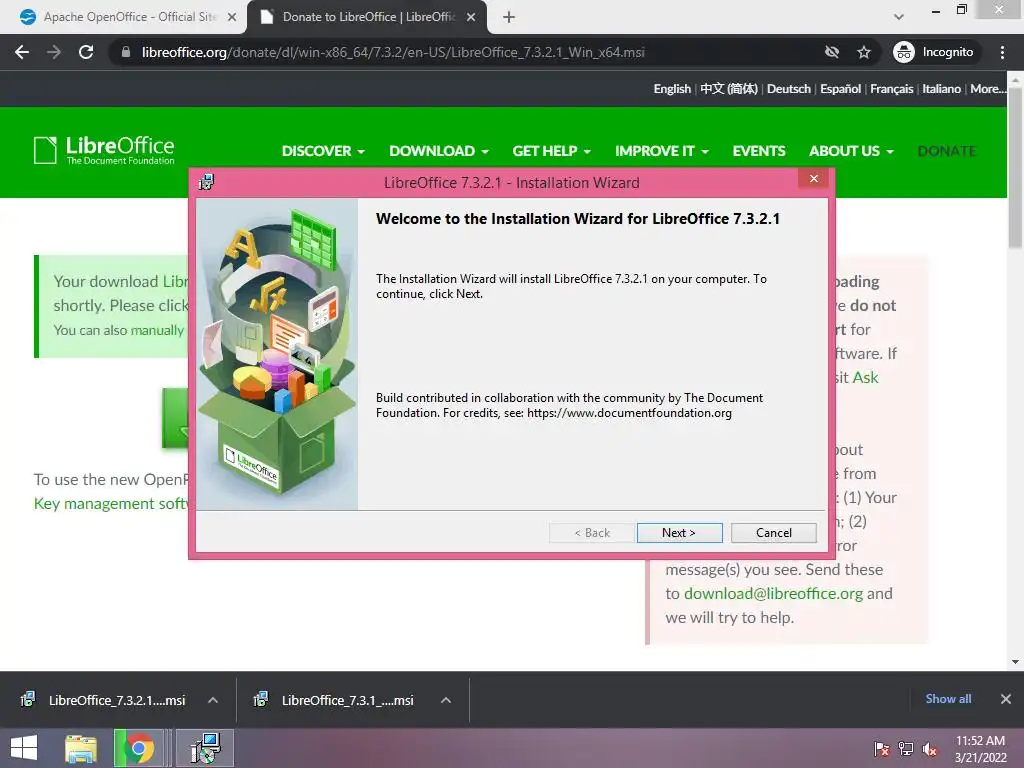Switch language to English
The height and width of the screenshot is (768, 1024).
[x=672, y=89]
